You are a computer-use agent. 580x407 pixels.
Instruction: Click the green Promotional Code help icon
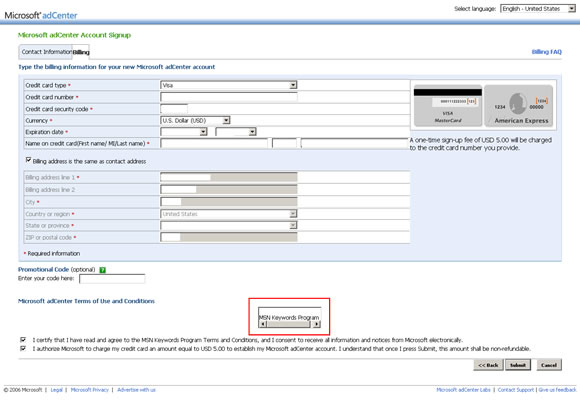point(102,270)
